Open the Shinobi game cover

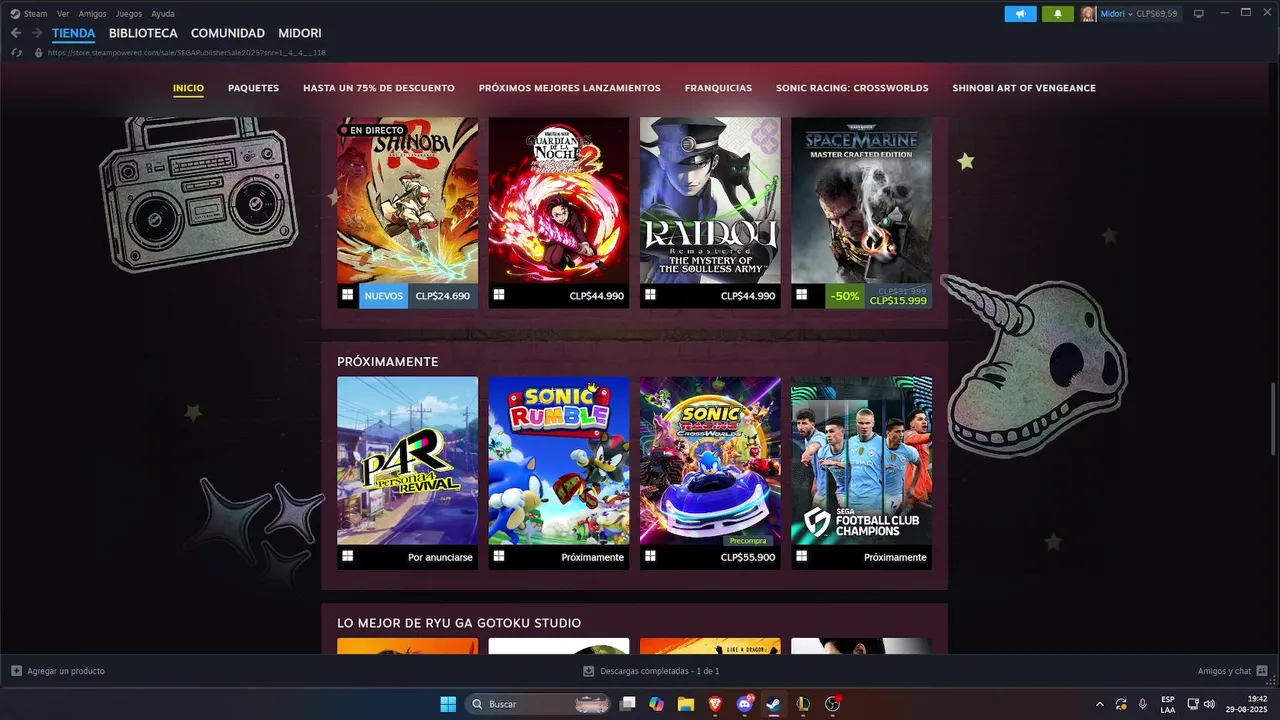407,201
